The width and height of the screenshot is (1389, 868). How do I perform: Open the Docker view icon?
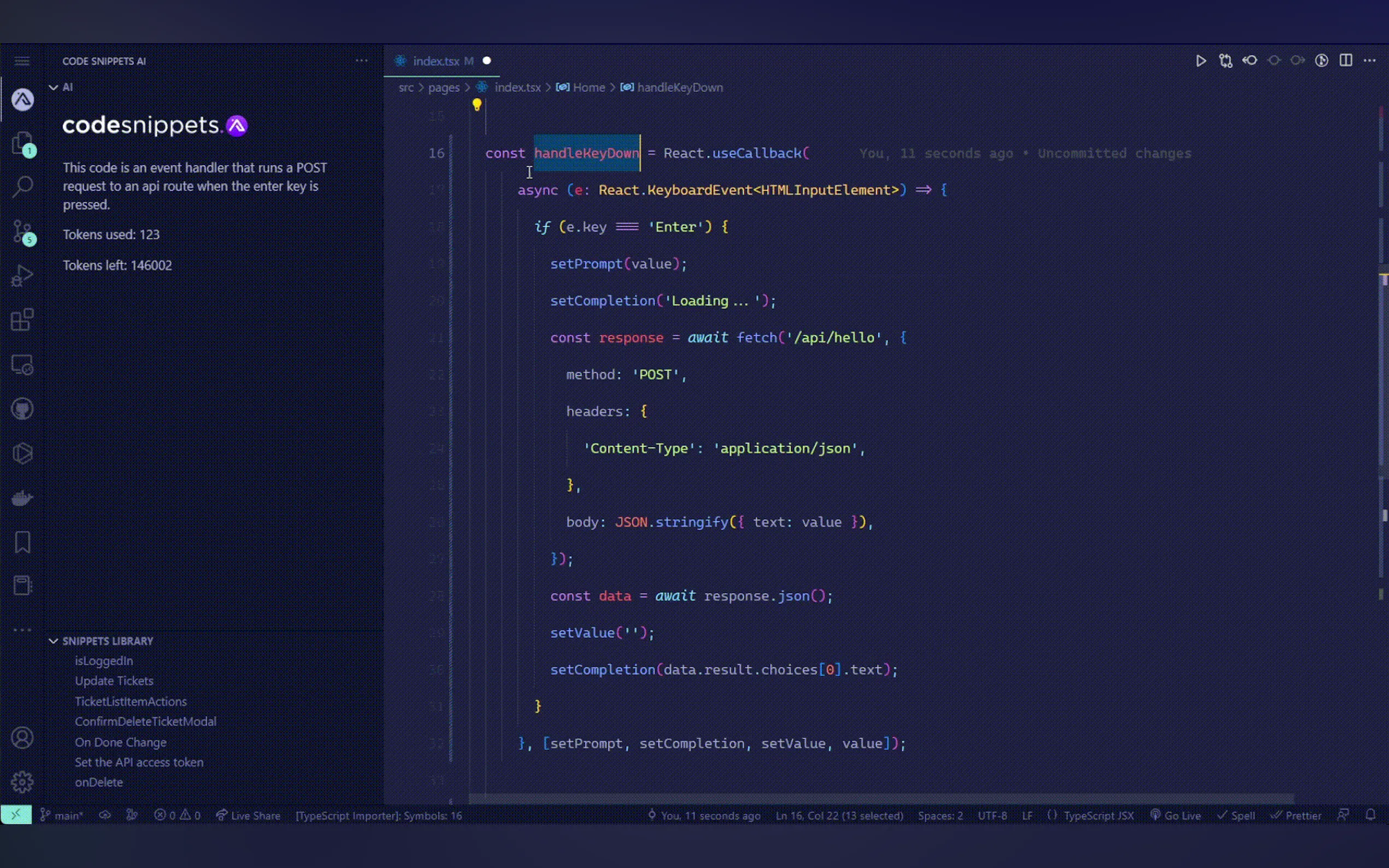coord(22,498)
